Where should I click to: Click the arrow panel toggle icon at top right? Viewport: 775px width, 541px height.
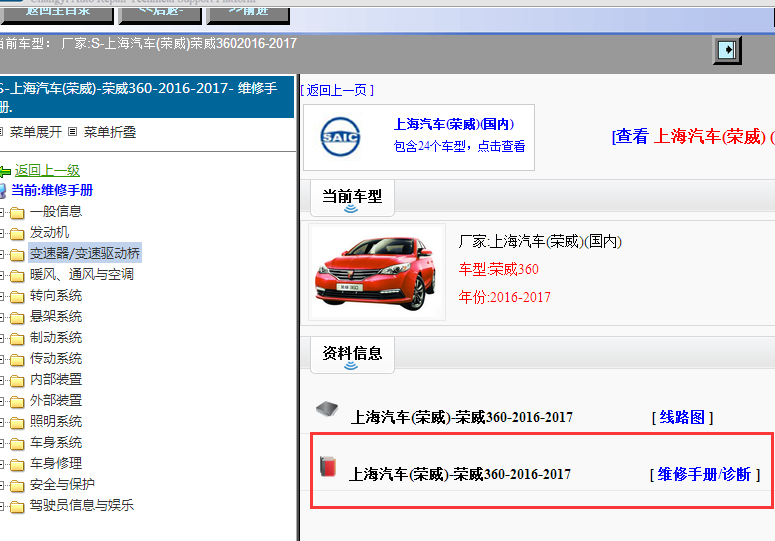tap(727, 50)
